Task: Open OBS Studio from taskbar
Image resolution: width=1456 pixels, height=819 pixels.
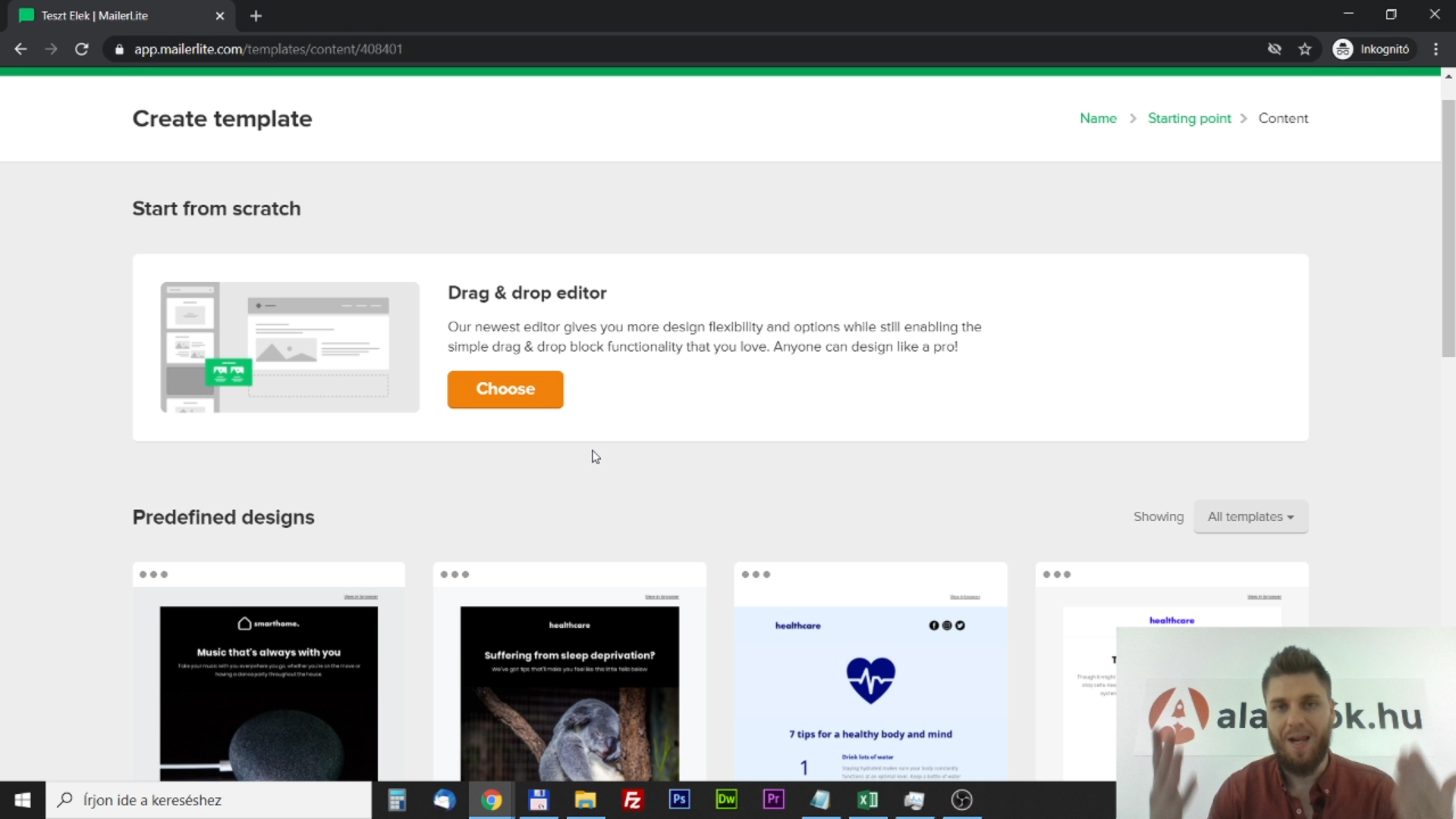Action: 961,800
